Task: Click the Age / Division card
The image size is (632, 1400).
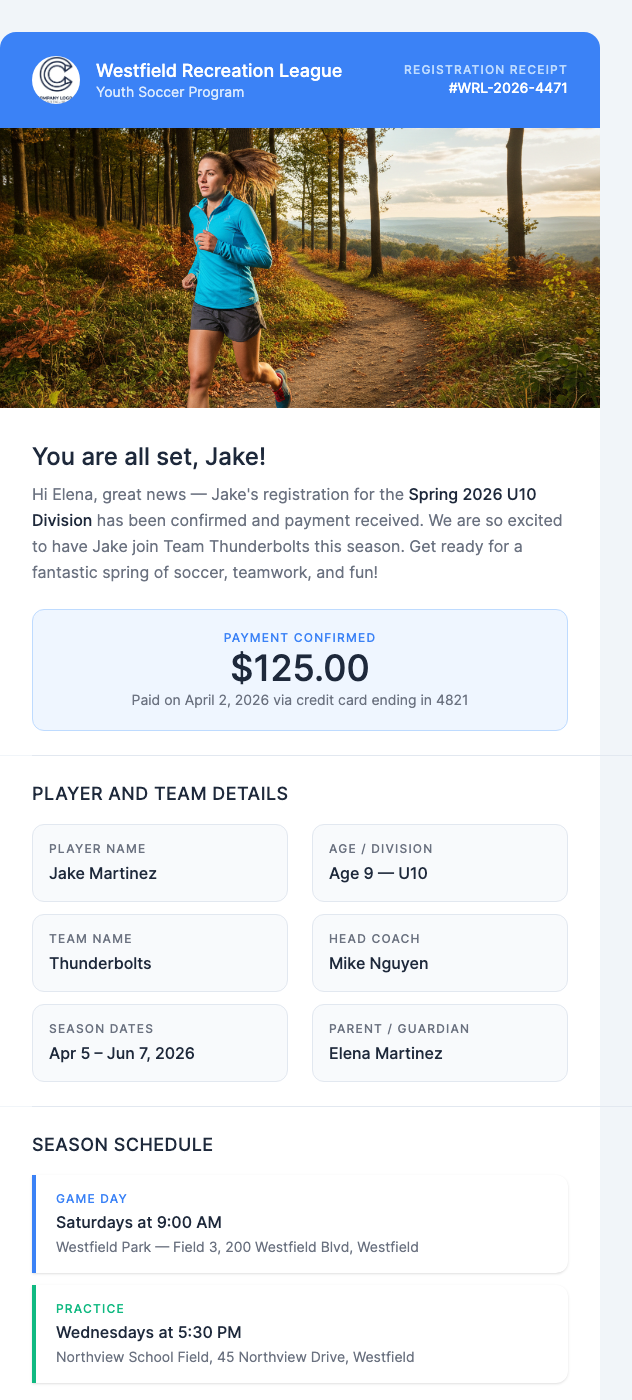Action: point(440,862)
